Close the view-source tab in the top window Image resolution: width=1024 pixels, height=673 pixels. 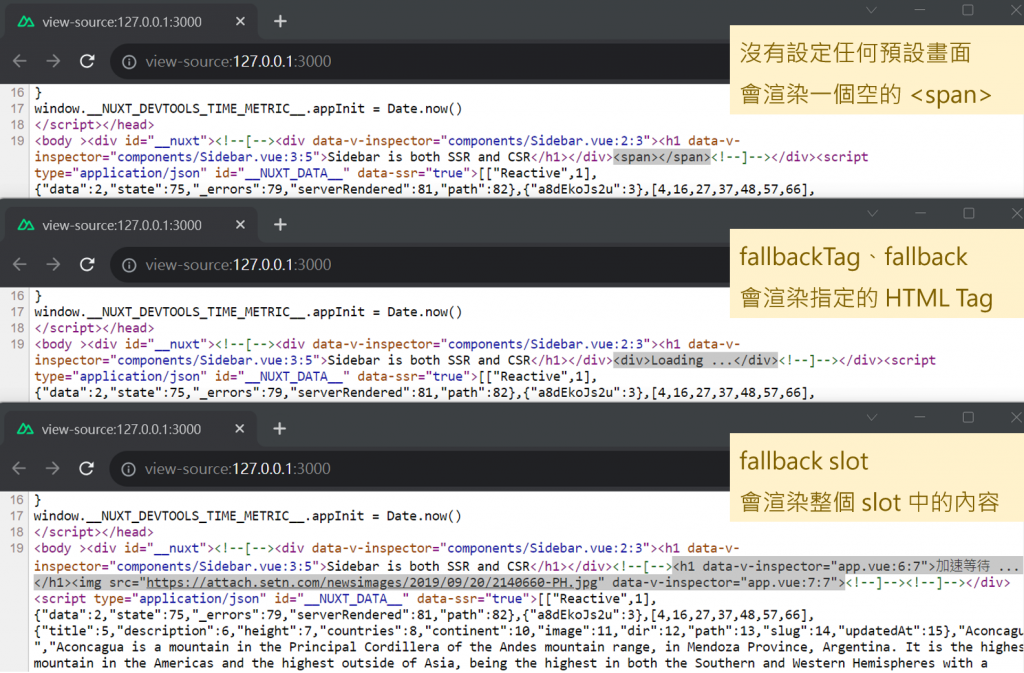point(240,22)
